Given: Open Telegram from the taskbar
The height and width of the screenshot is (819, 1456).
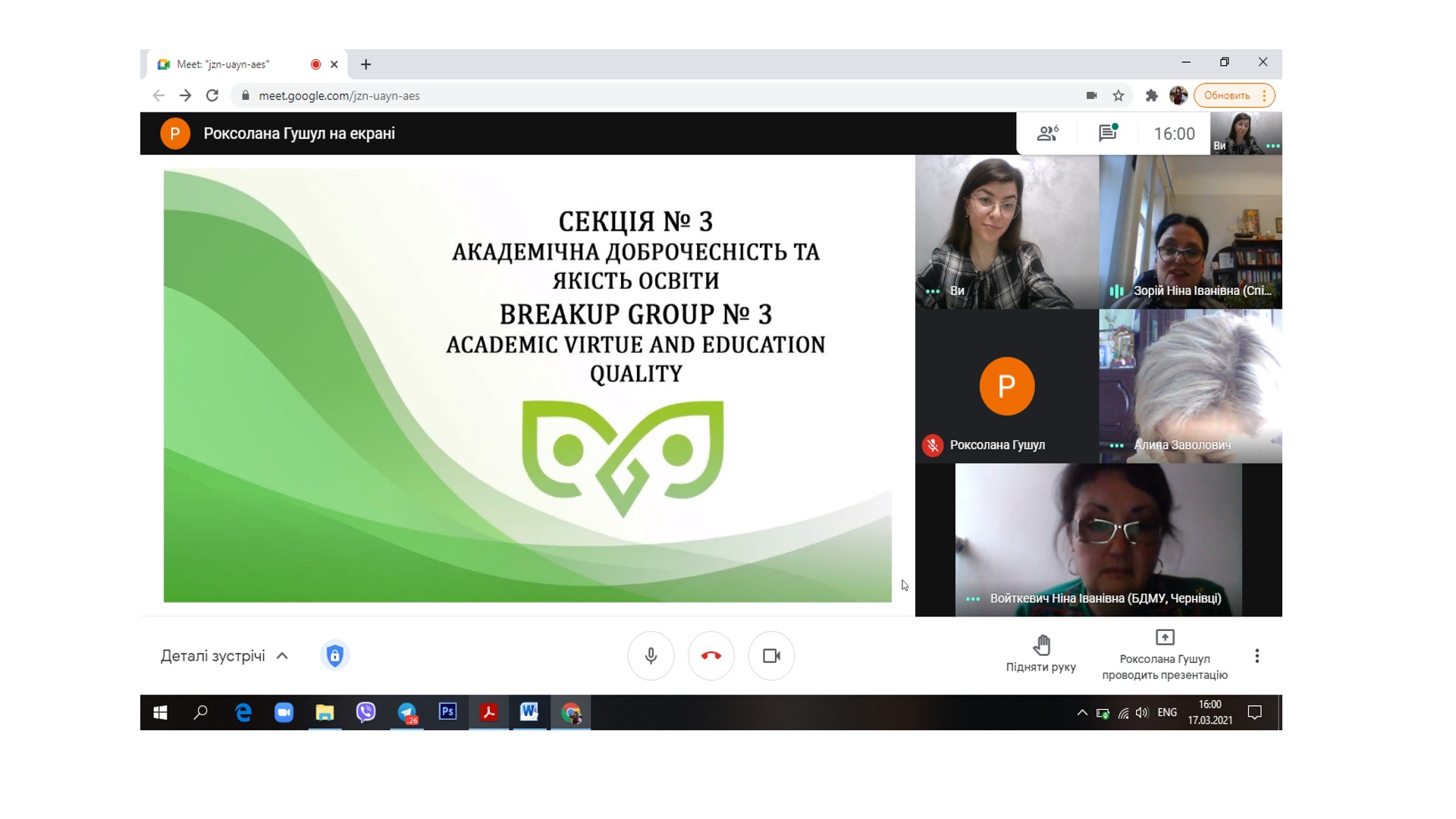Looking at the screenshot, I should 407,713.
